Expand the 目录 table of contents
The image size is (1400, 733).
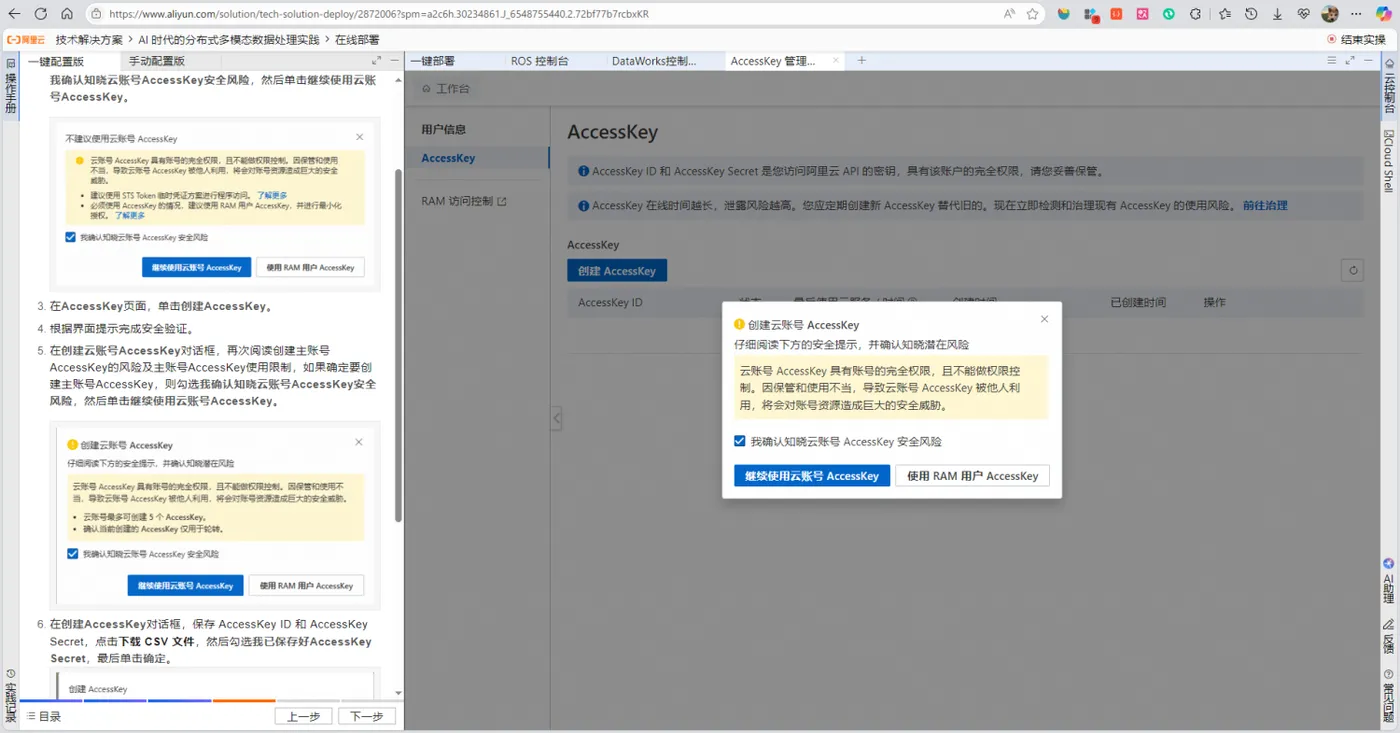coord(44,716)
